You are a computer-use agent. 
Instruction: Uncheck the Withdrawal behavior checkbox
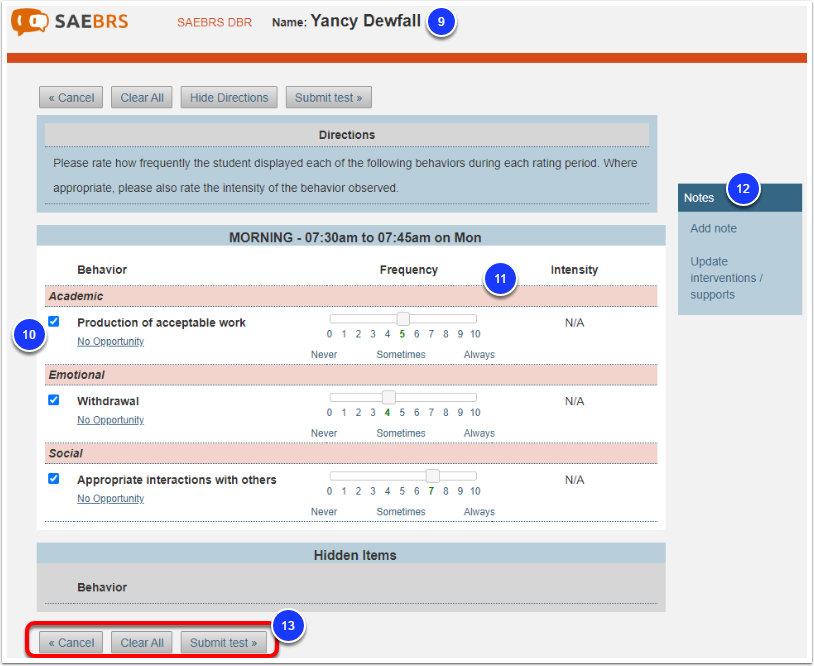point(53,400)
